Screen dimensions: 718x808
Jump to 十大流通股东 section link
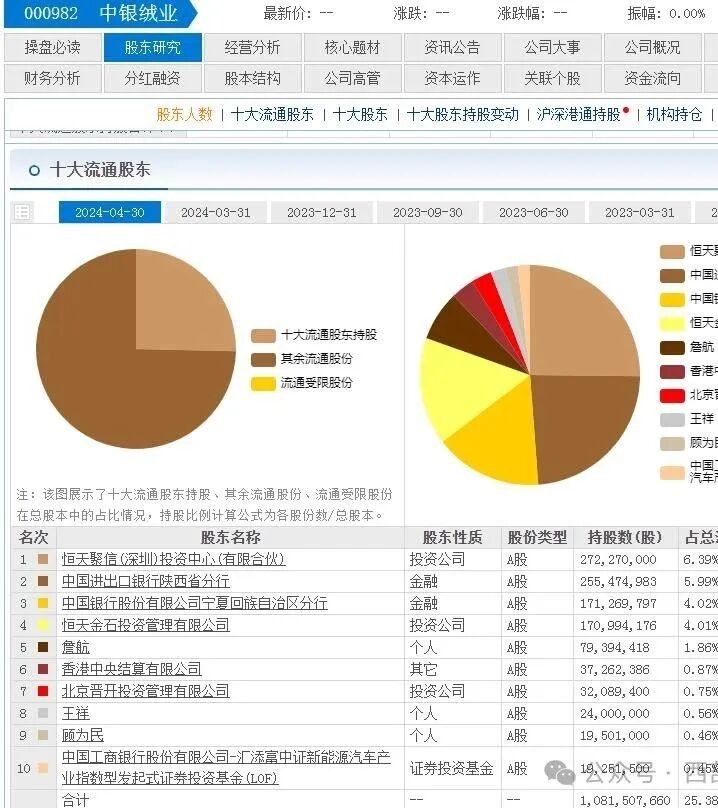[x=272, y=114]
